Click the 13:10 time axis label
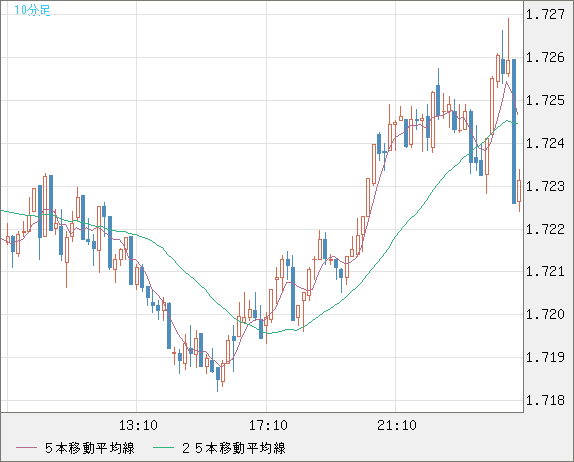Image resolution: width=574 pixels, height=462 pixels. click(x=138, y=425)
